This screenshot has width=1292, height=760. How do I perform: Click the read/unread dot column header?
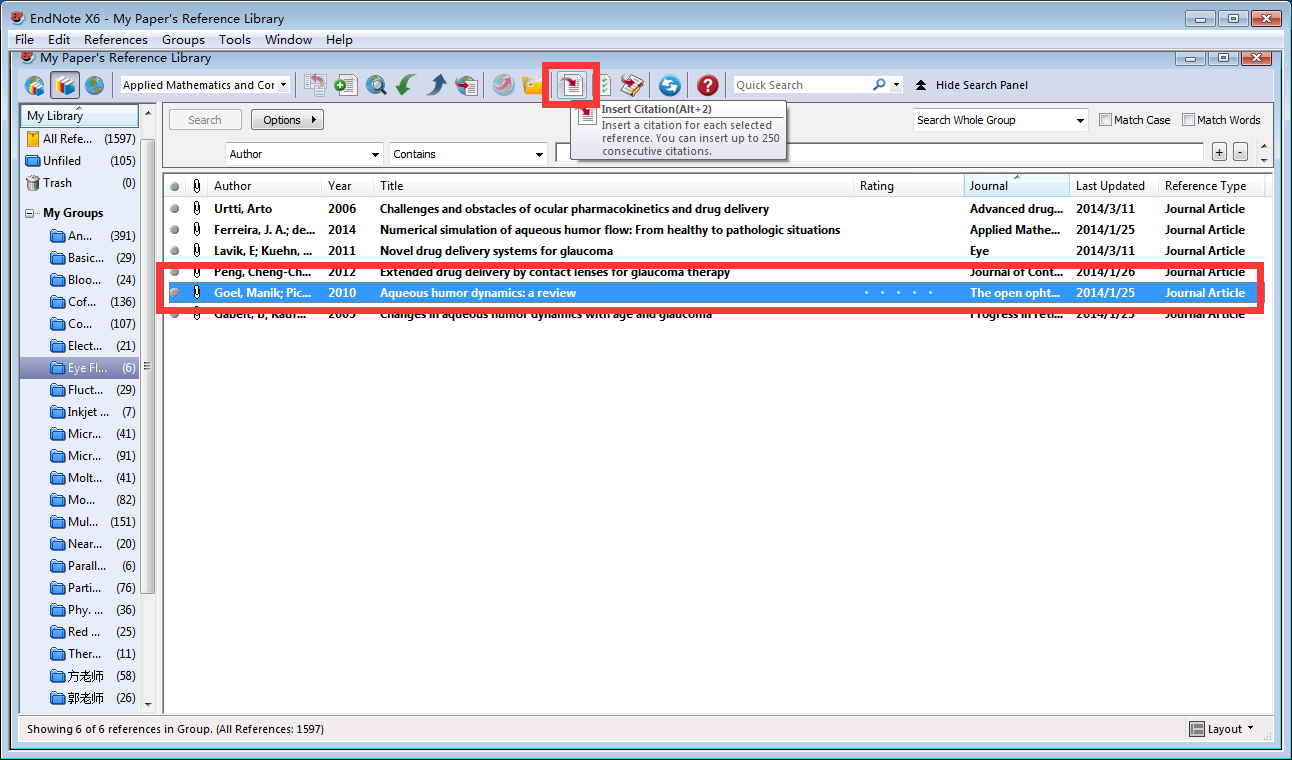click(x=175, y=186)
